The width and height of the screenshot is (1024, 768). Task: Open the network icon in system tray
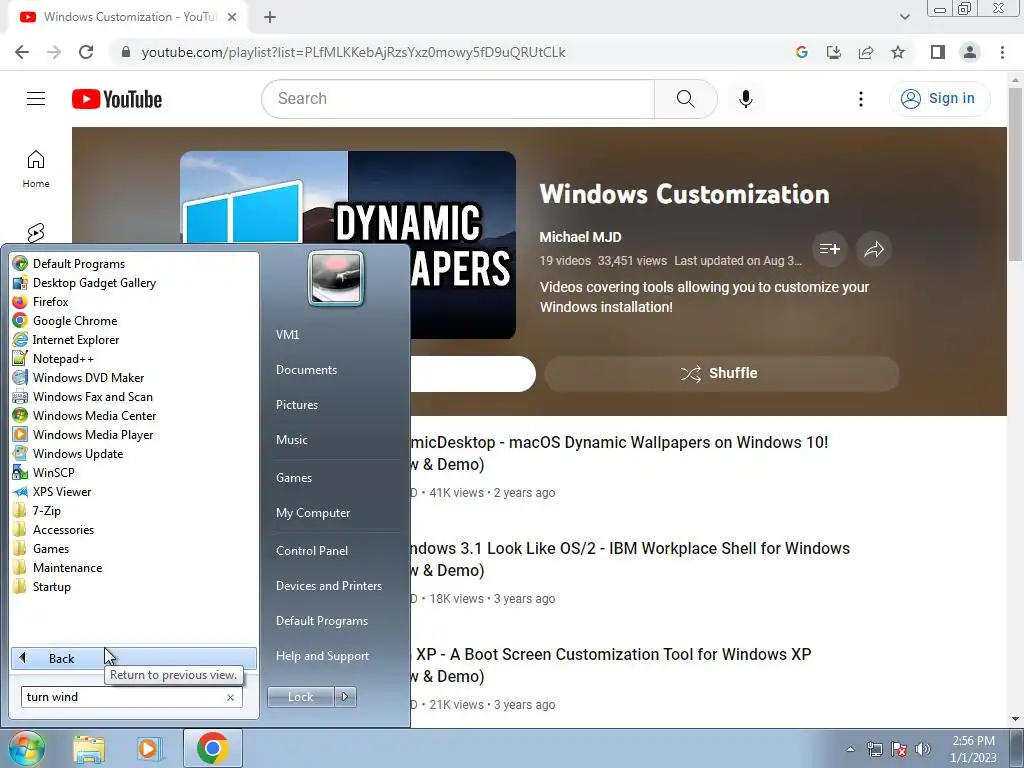(x=874, y=749)
